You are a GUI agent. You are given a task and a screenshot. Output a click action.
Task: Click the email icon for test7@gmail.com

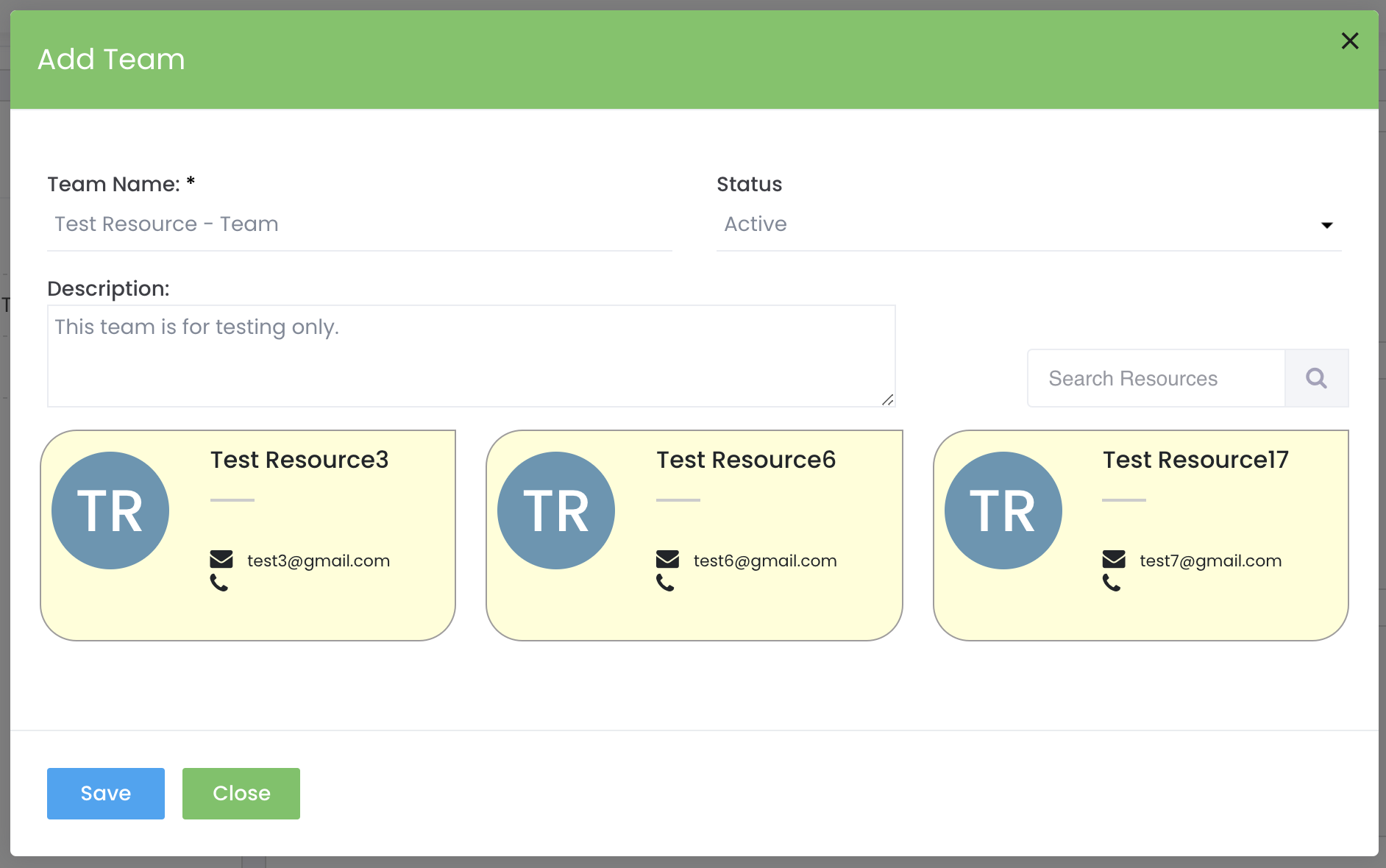(x=1114, y=560)
